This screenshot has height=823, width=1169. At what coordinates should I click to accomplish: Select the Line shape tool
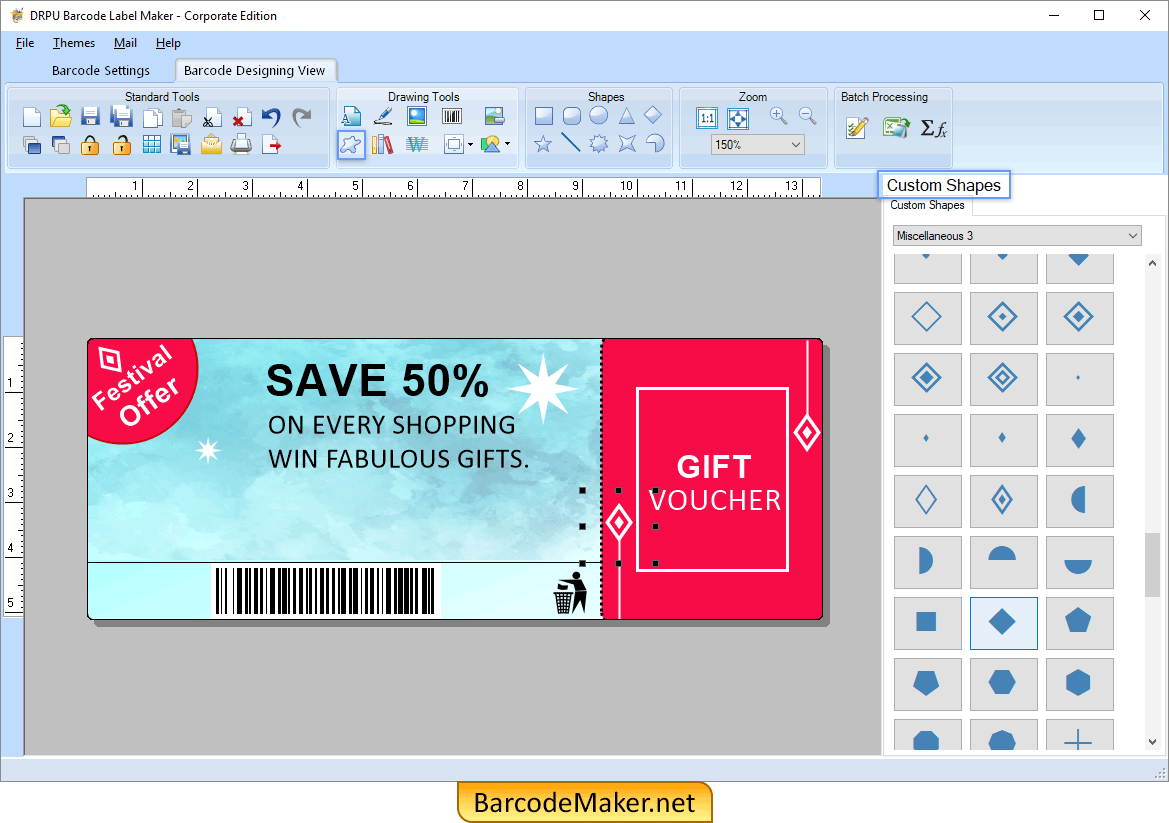point(570,143)
